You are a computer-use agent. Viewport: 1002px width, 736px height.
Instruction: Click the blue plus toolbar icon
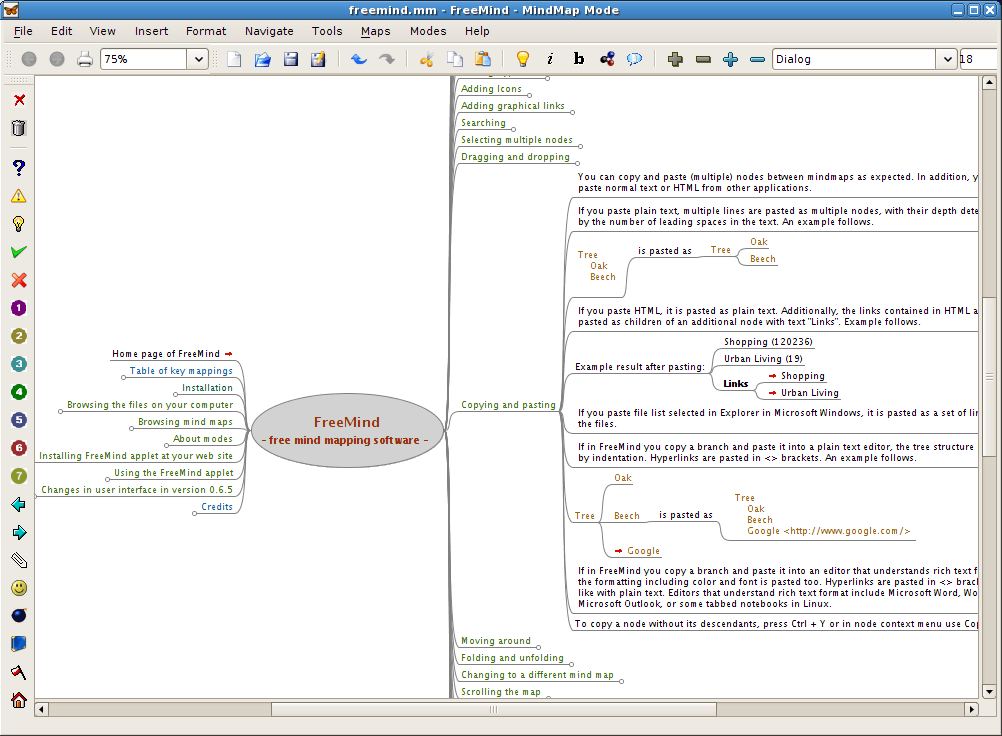pyautogui.click(x=730, y=59)
